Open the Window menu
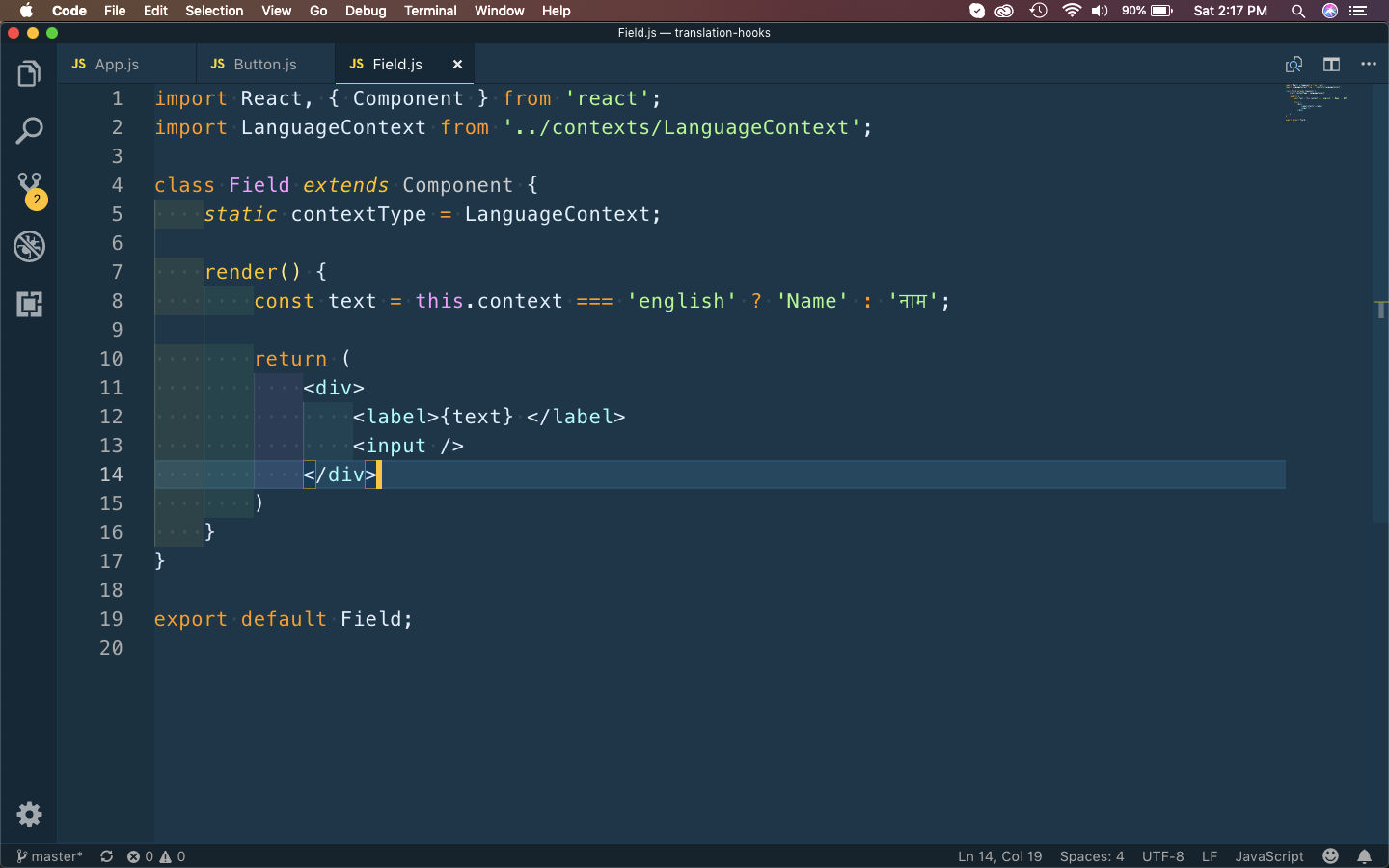 tap(500, 11)
